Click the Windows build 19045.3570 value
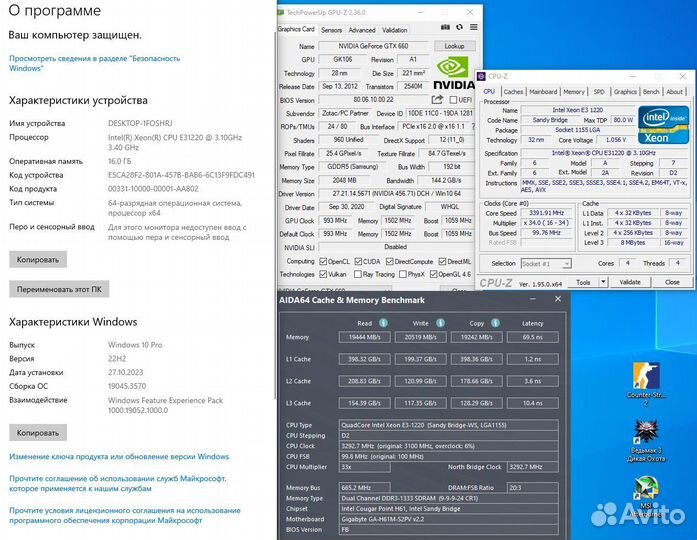This screenshot has width=697, height=540. click(x=127, y=386)
